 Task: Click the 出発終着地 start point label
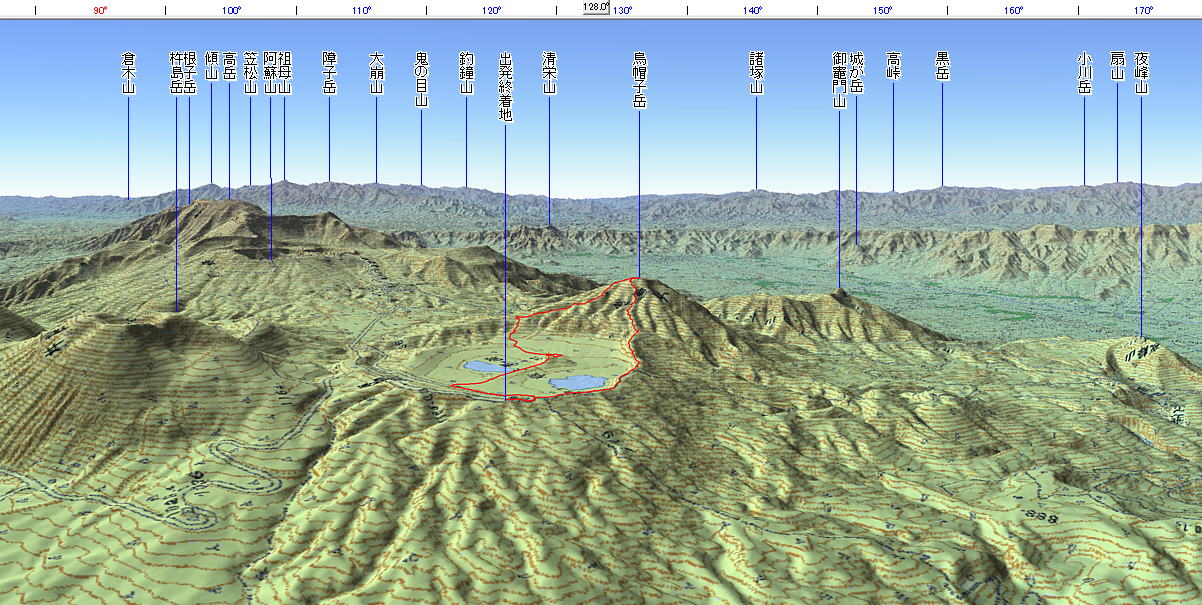pyautogui.click(x=505, y=88)
